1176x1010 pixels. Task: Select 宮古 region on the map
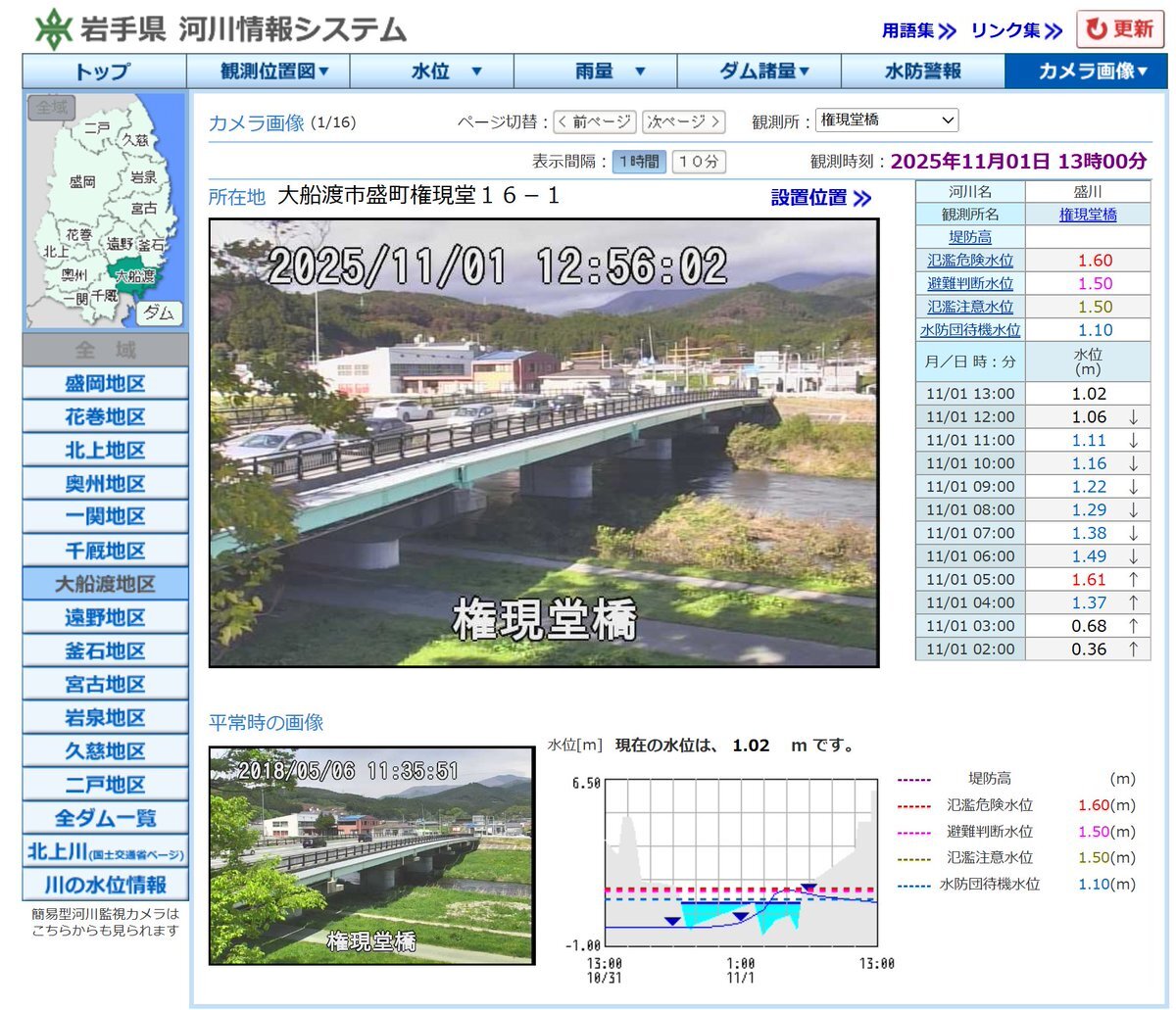[x=143, y=208]
